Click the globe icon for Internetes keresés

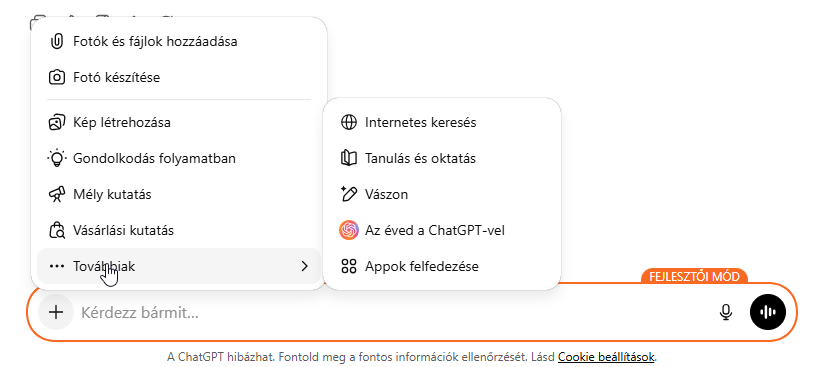point(349,123)
